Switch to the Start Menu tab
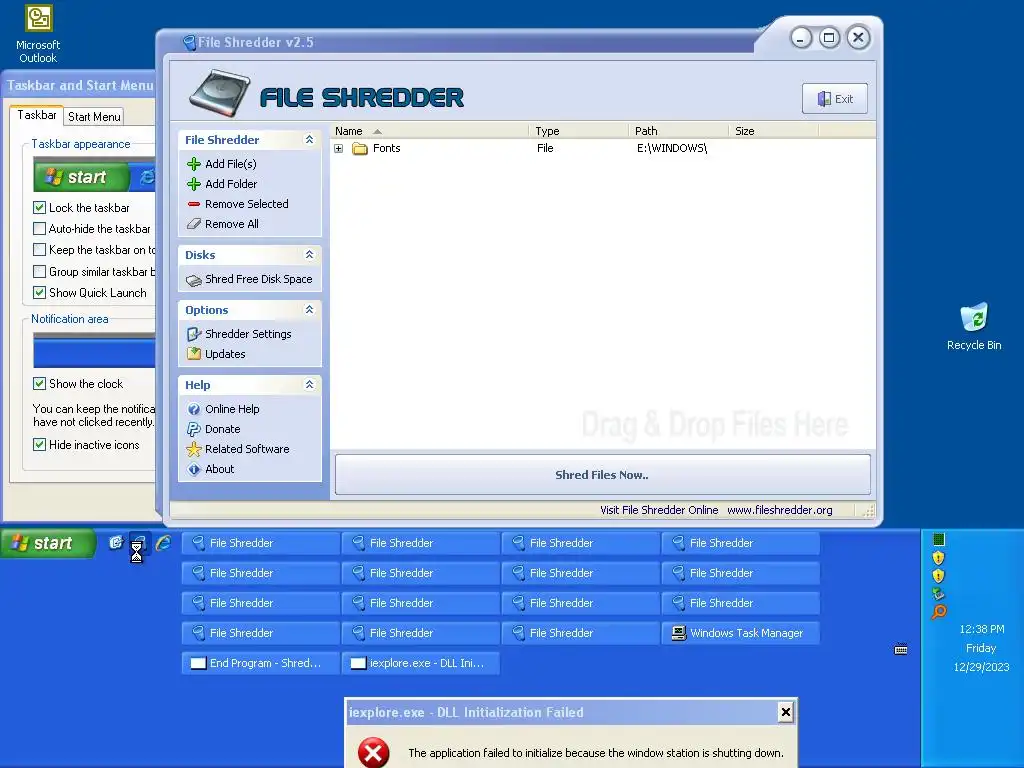 [x=94, y=116]
